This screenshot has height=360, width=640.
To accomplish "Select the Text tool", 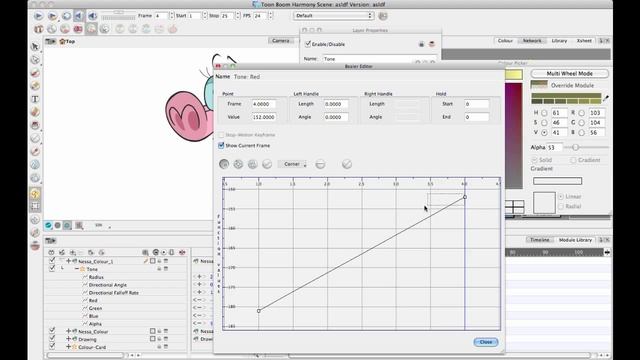I will tap(35, 99).
